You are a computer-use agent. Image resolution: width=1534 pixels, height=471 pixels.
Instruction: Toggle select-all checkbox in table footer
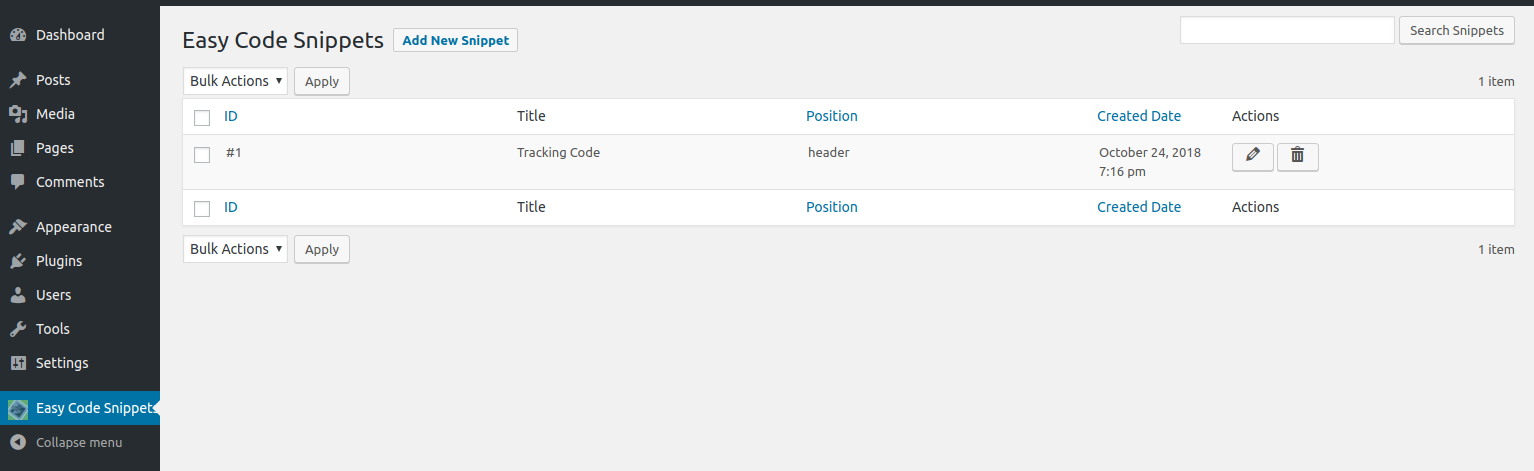202,209
